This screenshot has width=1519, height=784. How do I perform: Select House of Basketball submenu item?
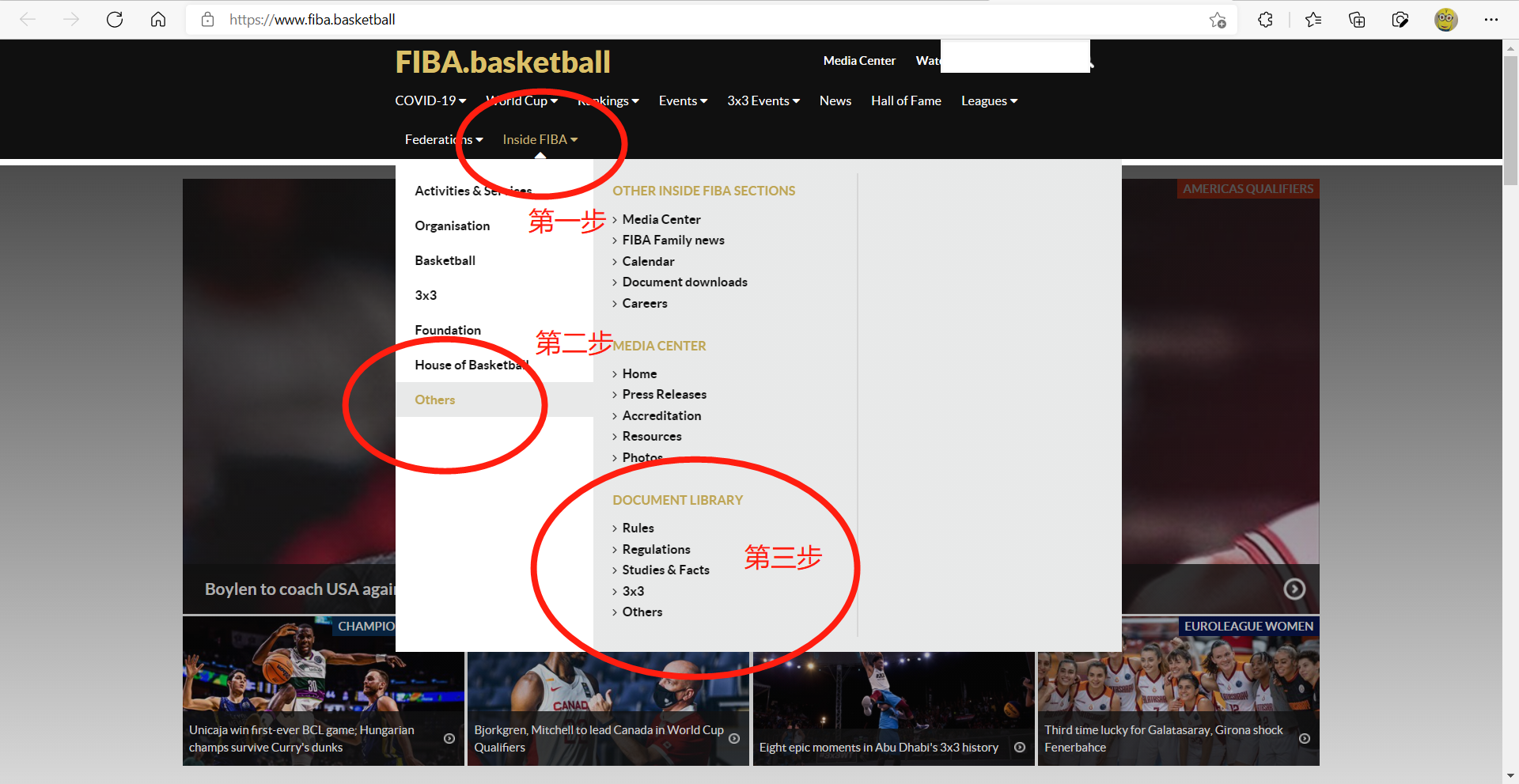point(494,365)
